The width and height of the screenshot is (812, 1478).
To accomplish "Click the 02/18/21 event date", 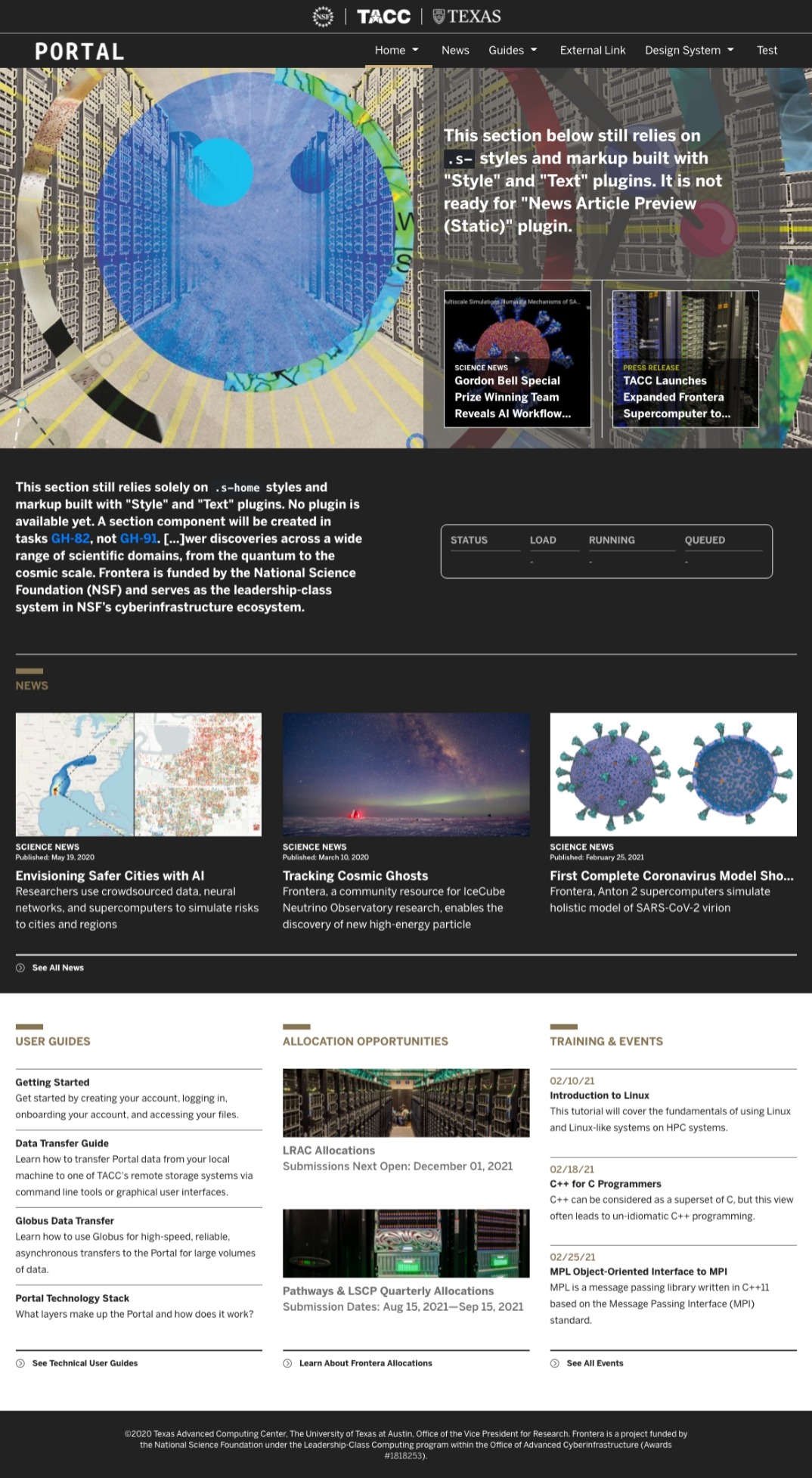I will point(572,1169).
